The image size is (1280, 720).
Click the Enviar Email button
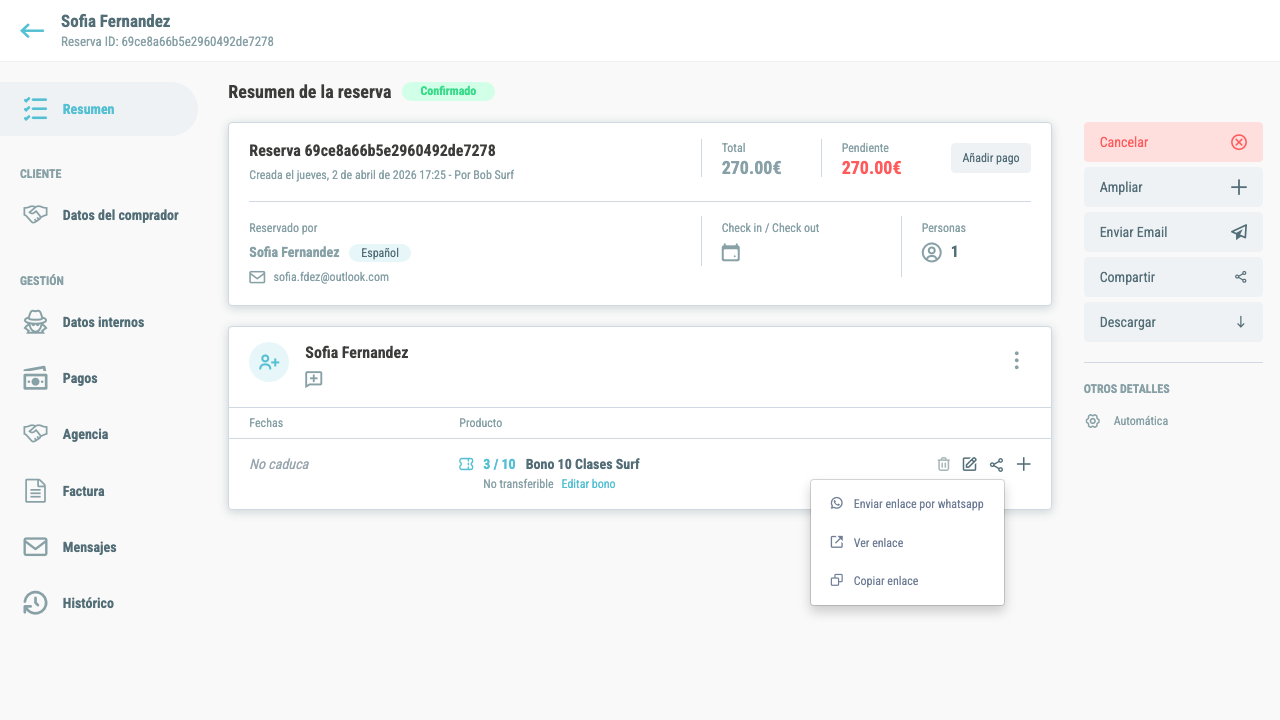pos(1173,232)
